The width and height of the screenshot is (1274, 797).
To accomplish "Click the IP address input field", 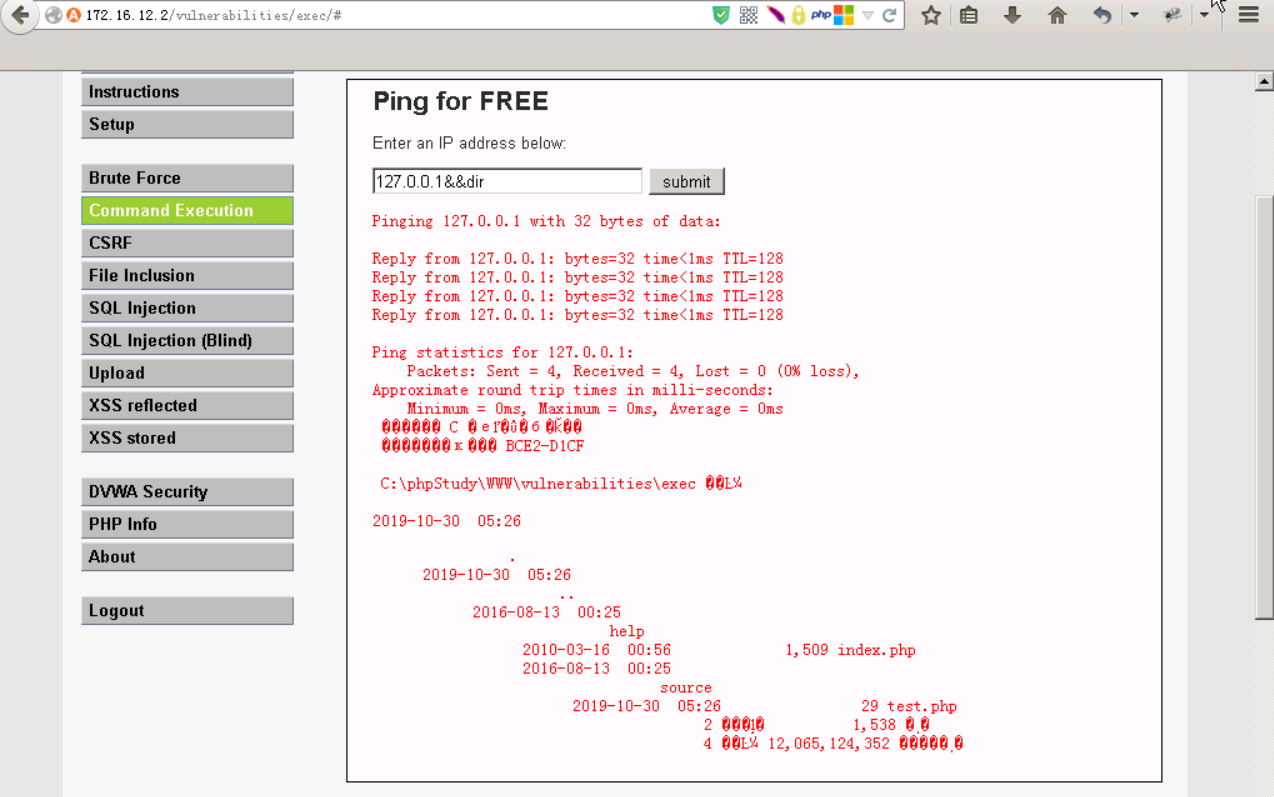I will pyautogui.click(x=507, y=181).
